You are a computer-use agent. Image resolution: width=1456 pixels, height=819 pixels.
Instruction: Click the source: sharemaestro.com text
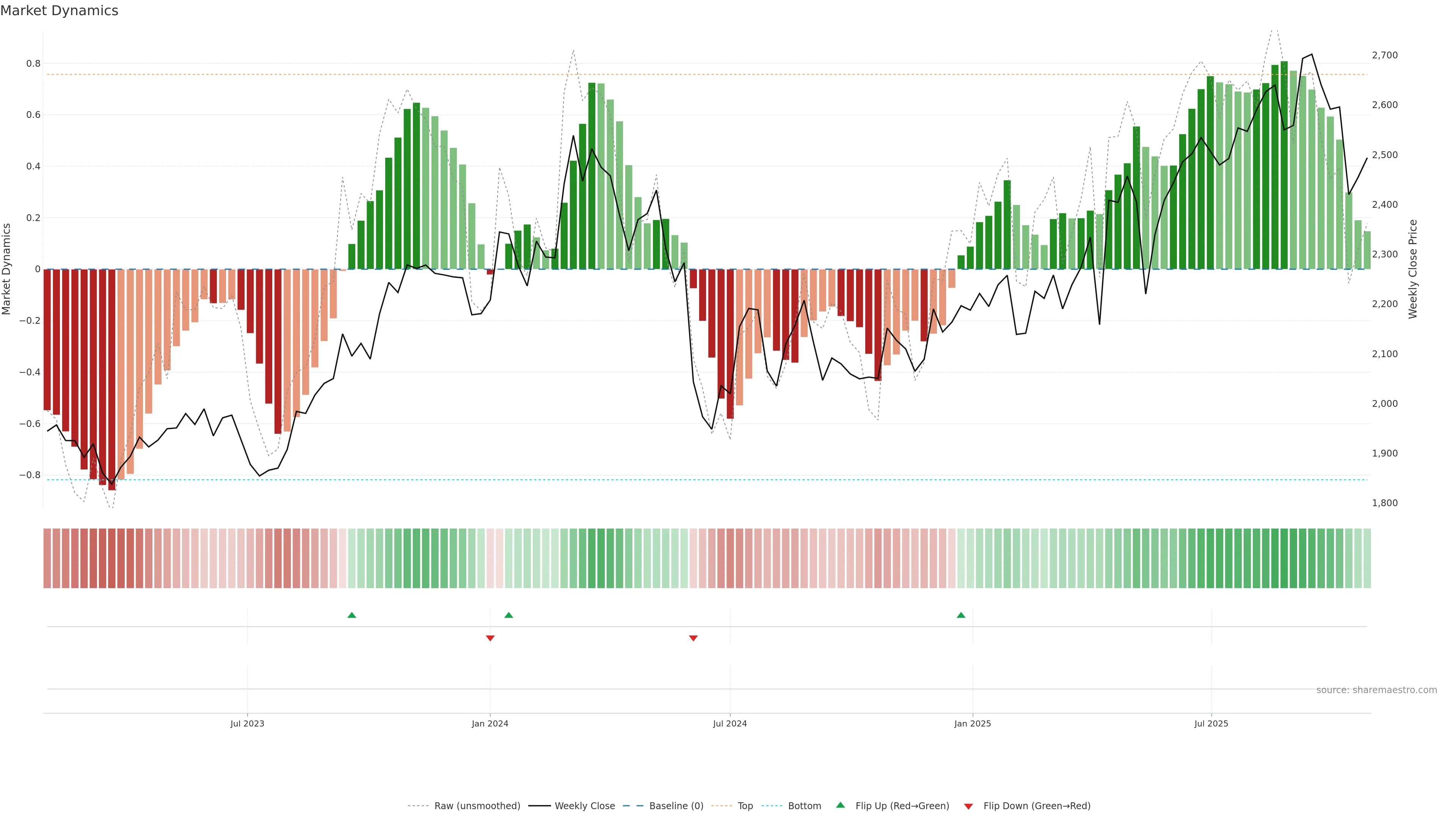[x=1376, y=690]
